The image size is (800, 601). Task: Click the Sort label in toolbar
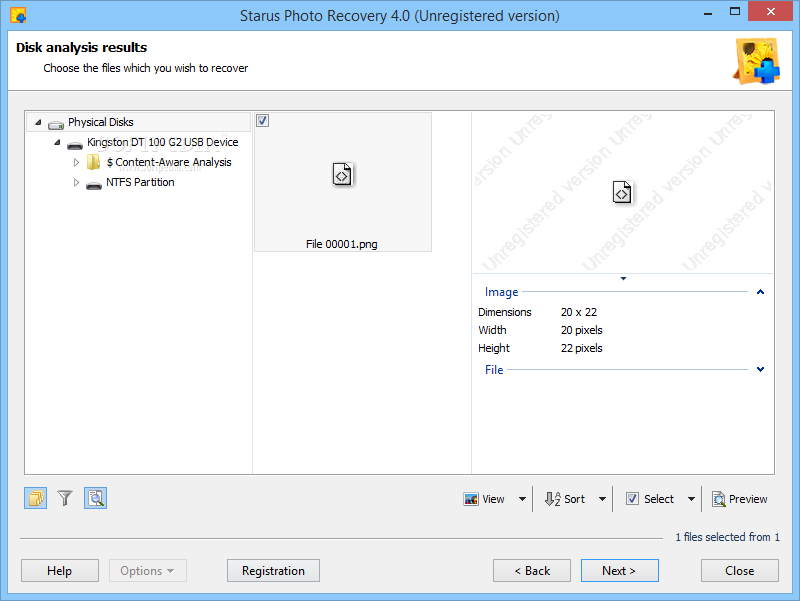tap(574, 499)
